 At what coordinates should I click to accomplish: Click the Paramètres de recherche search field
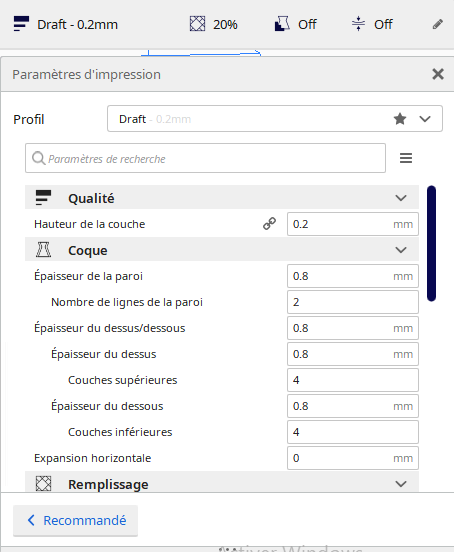tap(205, 158)
